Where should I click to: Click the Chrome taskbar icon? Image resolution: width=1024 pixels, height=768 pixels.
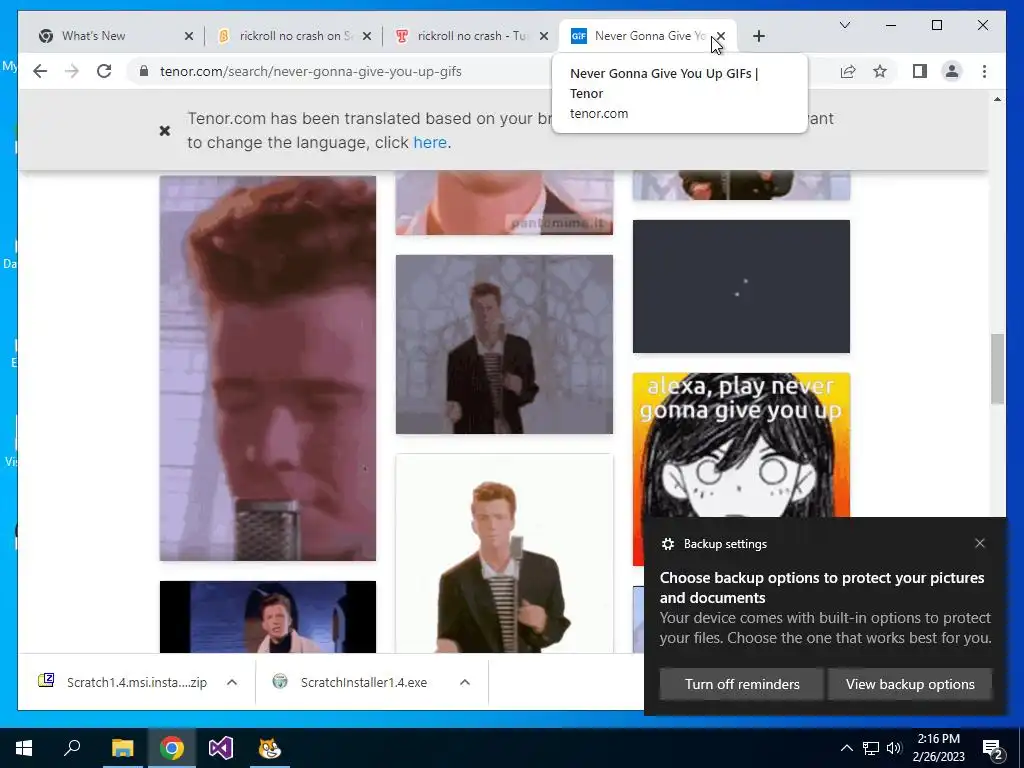click(172, 748)
